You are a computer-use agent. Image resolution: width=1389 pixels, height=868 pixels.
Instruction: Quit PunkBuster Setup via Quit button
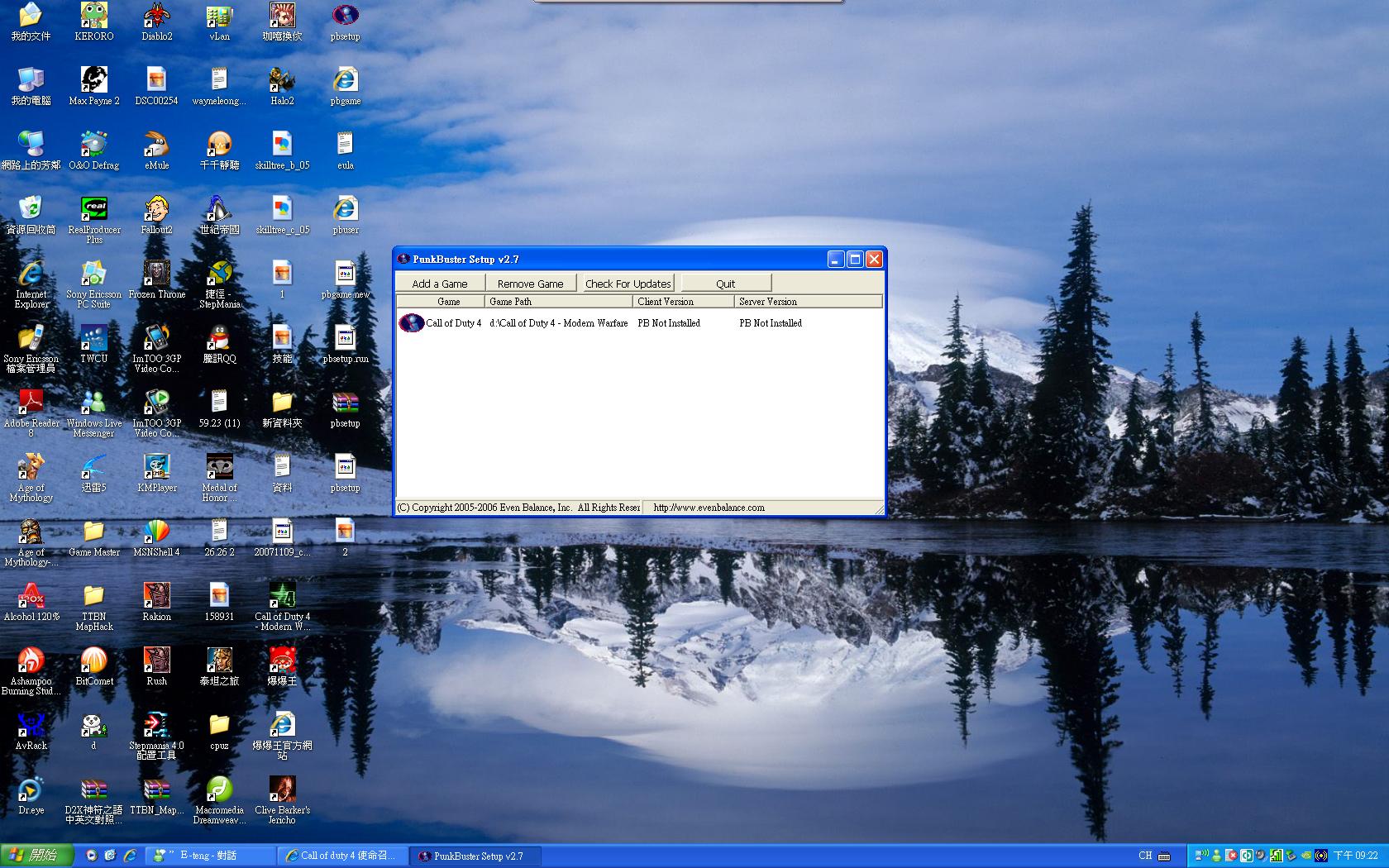point(725,284)
